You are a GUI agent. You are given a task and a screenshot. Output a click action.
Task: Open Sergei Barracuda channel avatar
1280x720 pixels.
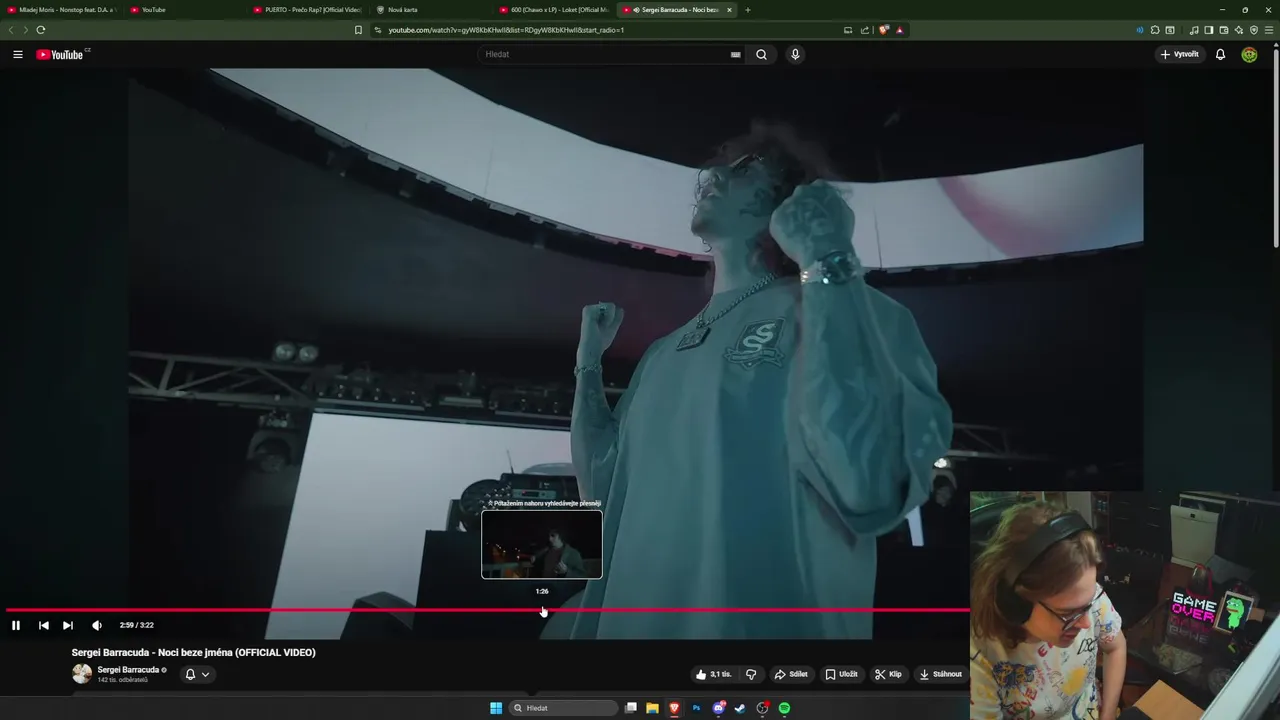pos(82,674)
